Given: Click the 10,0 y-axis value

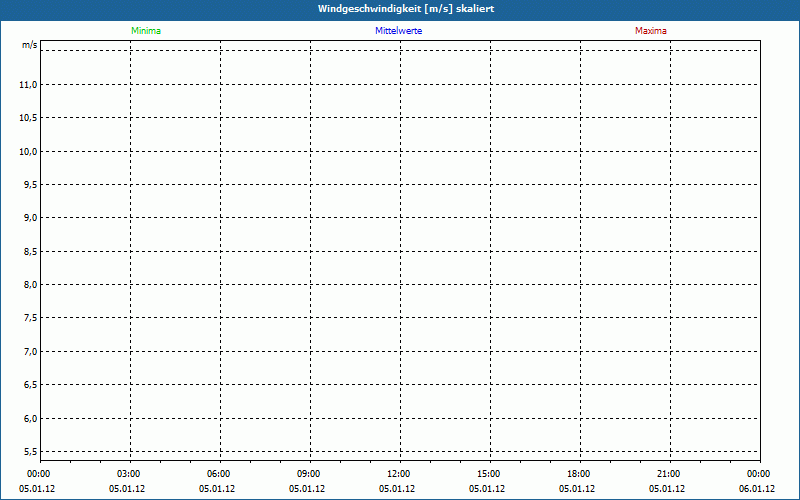Looking at the screenshot, I should point(28,152).
